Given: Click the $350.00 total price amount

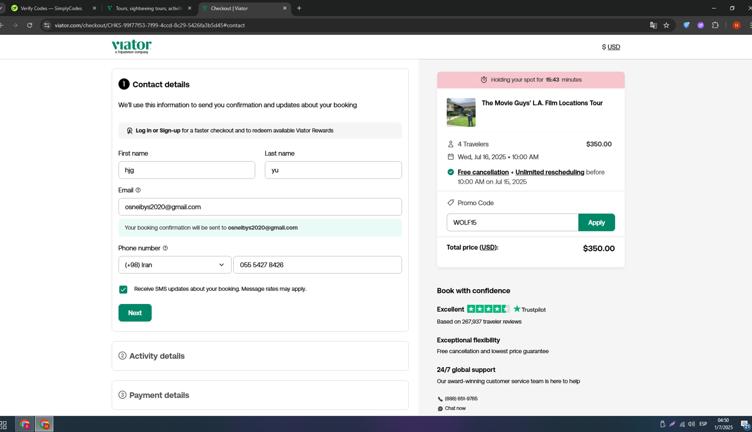Looking at the screenshot, I should (x=599, y=248).
